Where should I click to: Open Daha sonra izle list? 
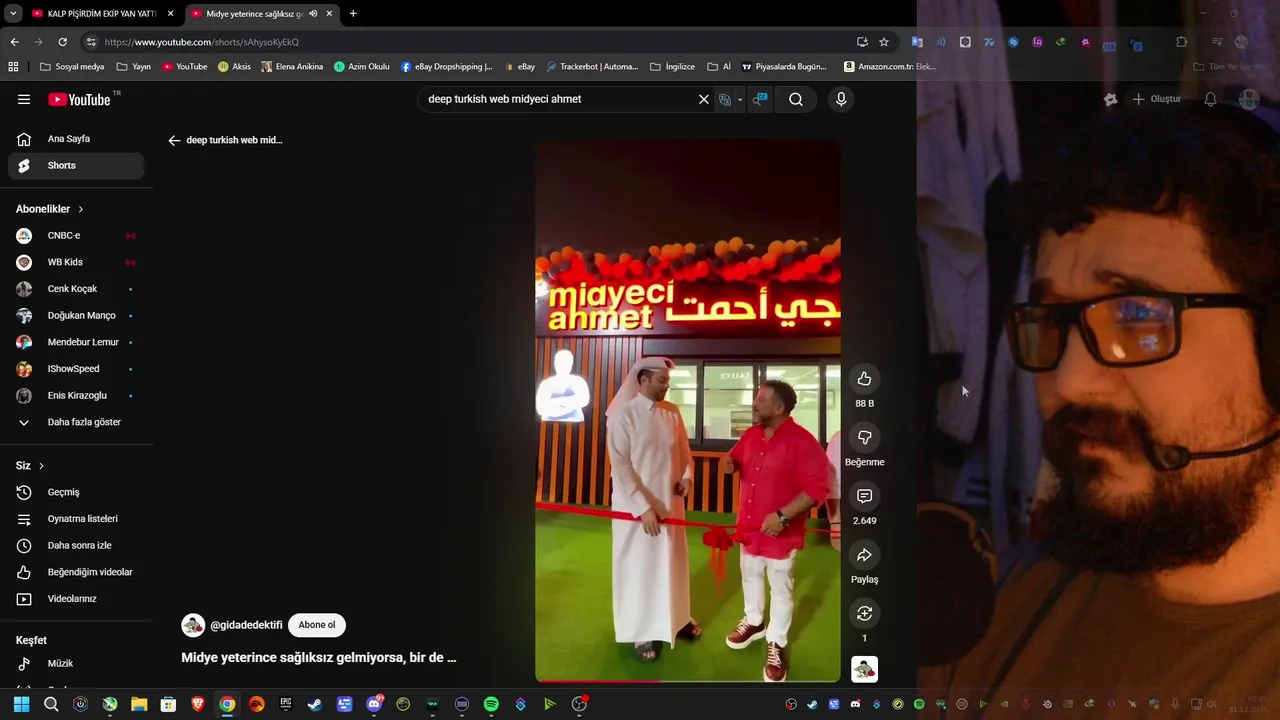(76, 545)
